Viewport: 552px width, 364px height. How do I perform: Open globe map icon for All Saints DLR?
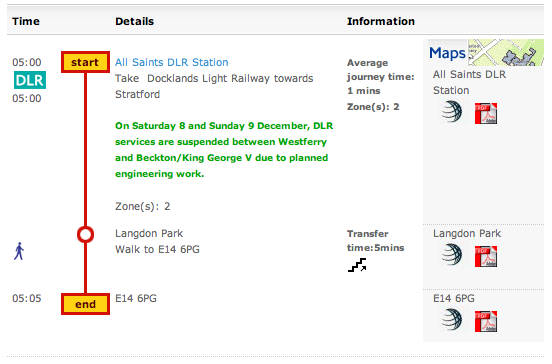point(452,112)
